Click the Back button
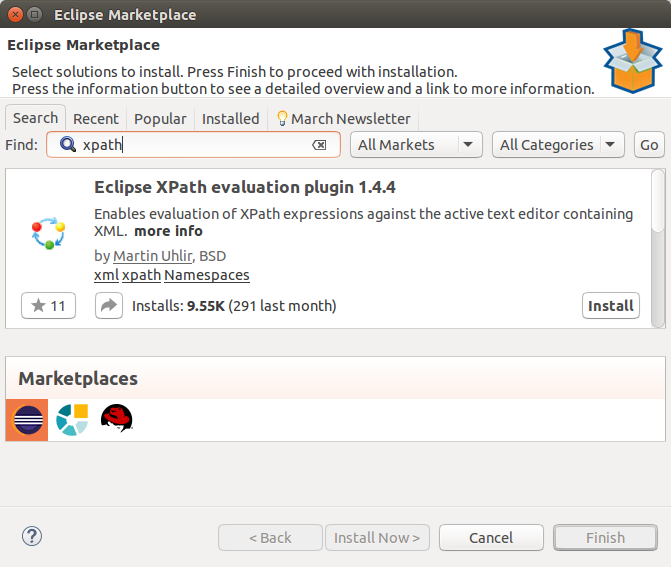671x567 pixels. click(270, 537)
